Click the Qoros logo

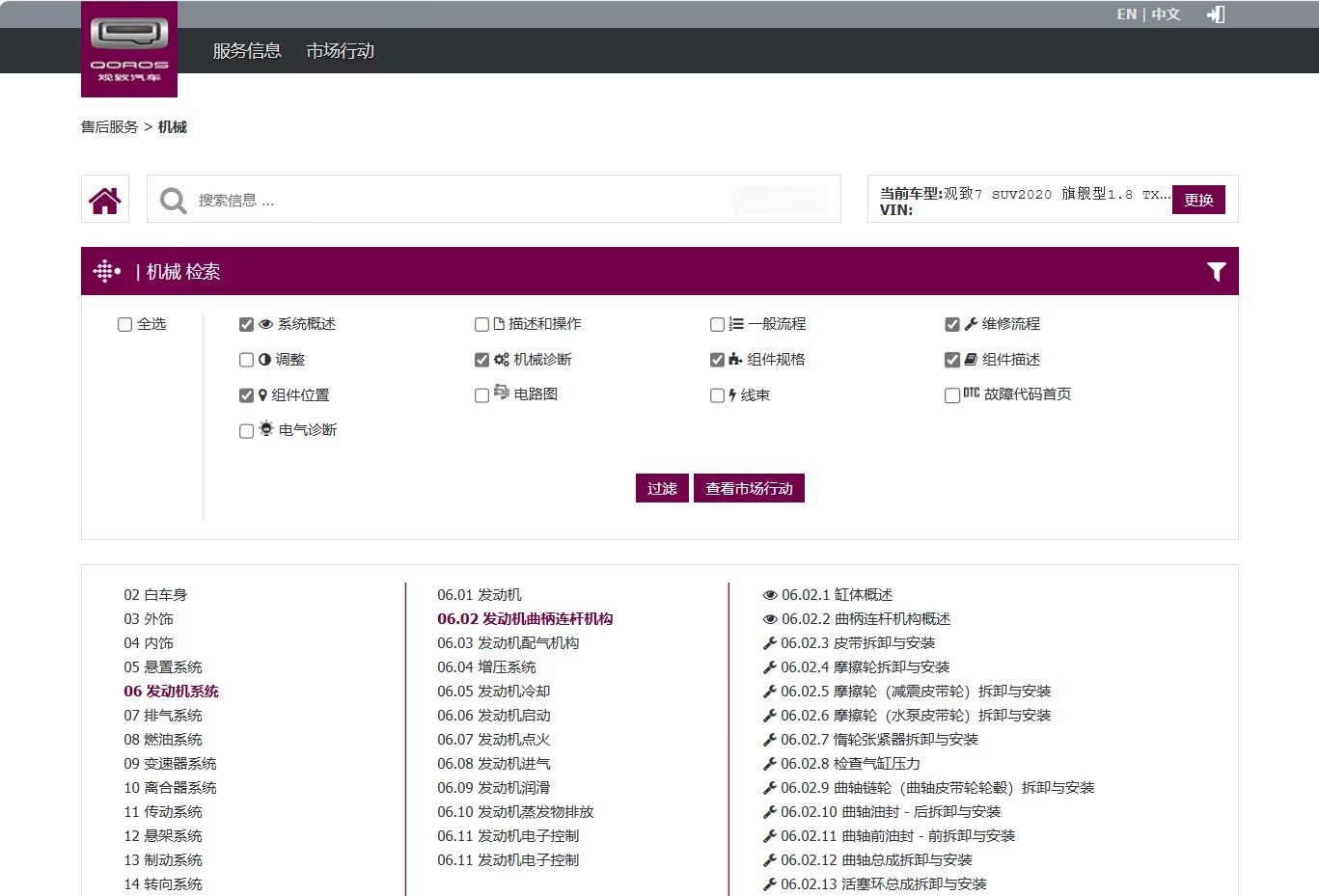(129, 48)
